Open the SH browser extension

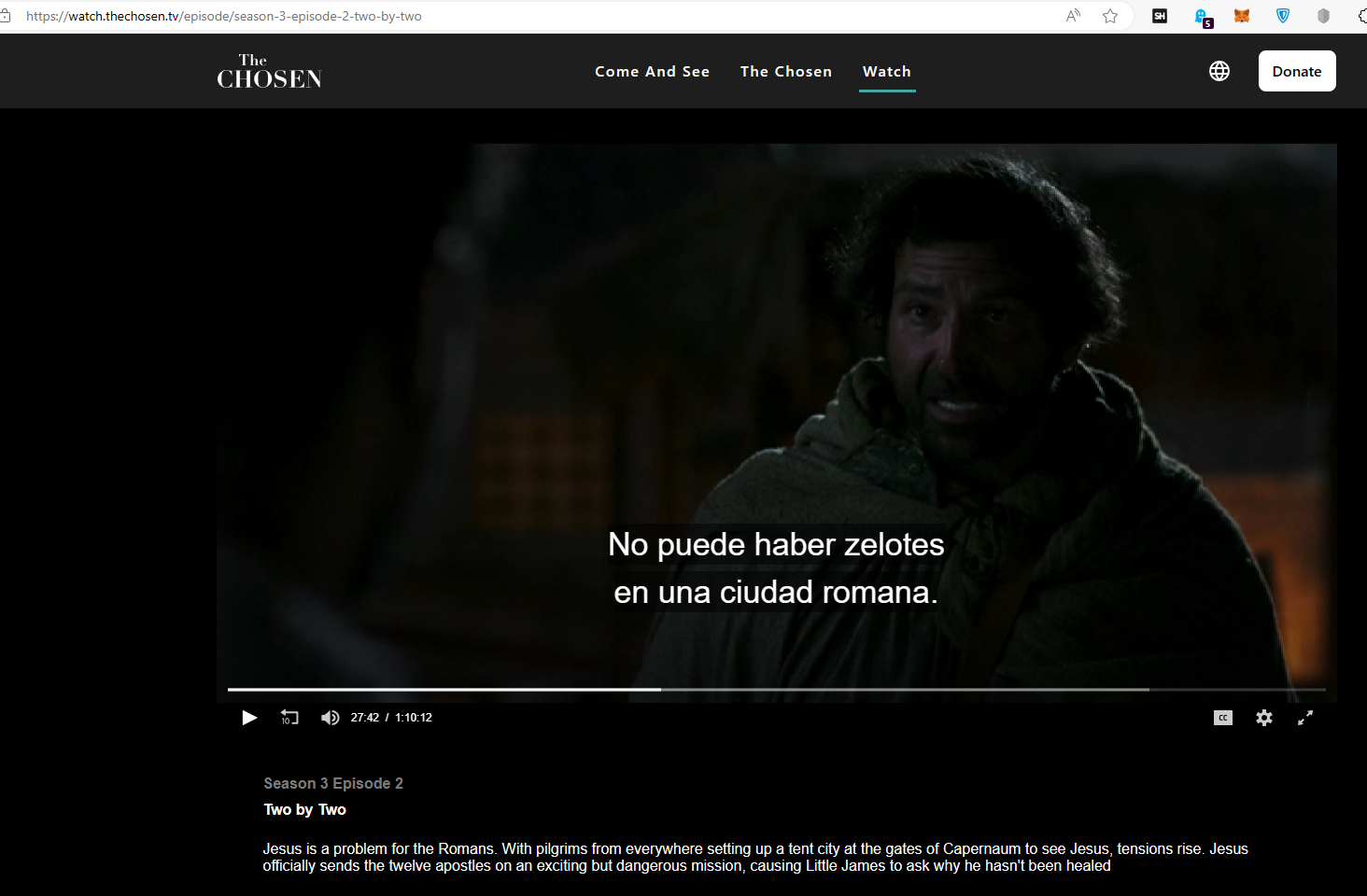pyautogui.click(x=1160, y=16)
